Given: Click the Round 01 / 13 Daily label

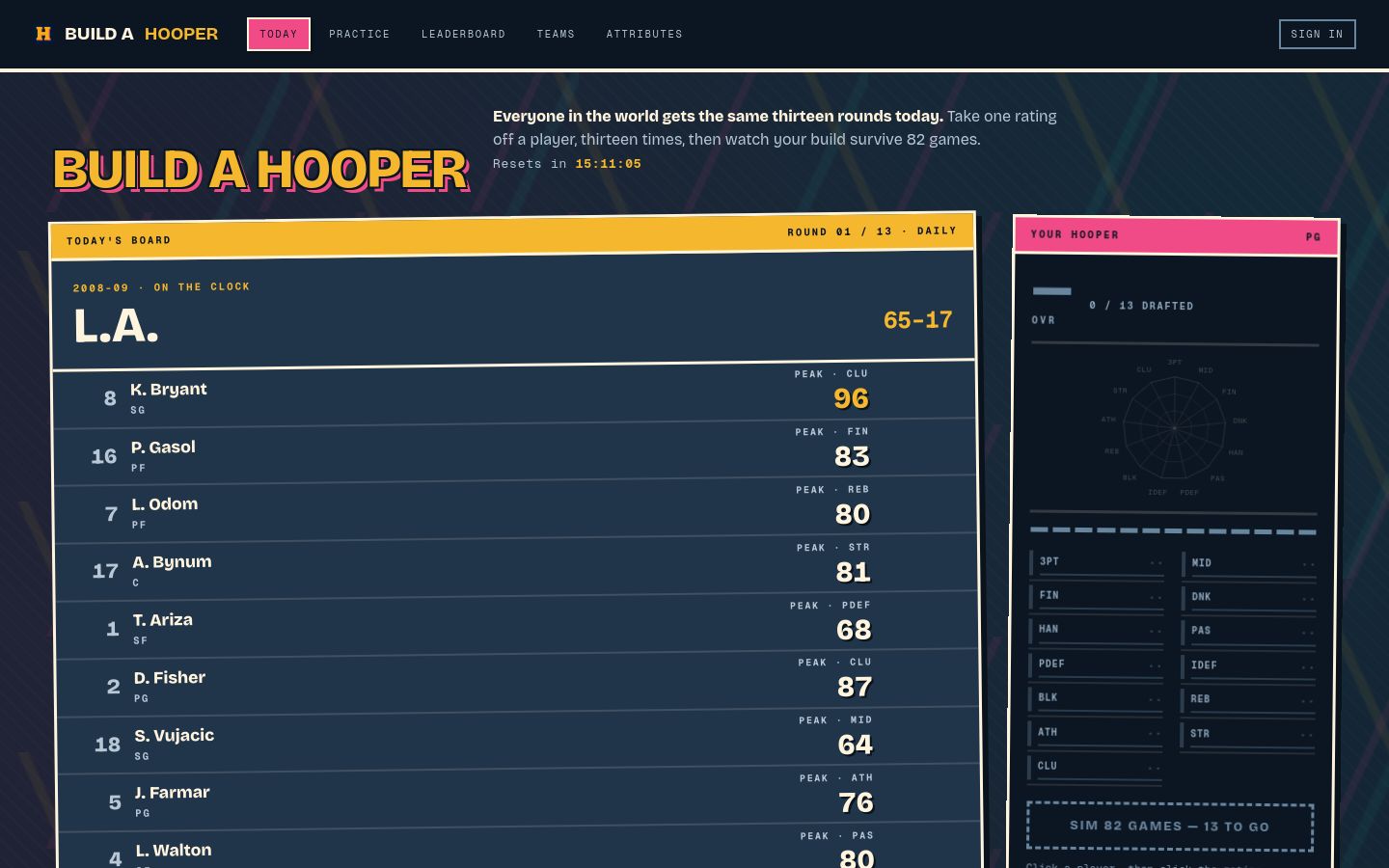Looking at the screenshot, I should pyautogui.click(x=872, y=231).
